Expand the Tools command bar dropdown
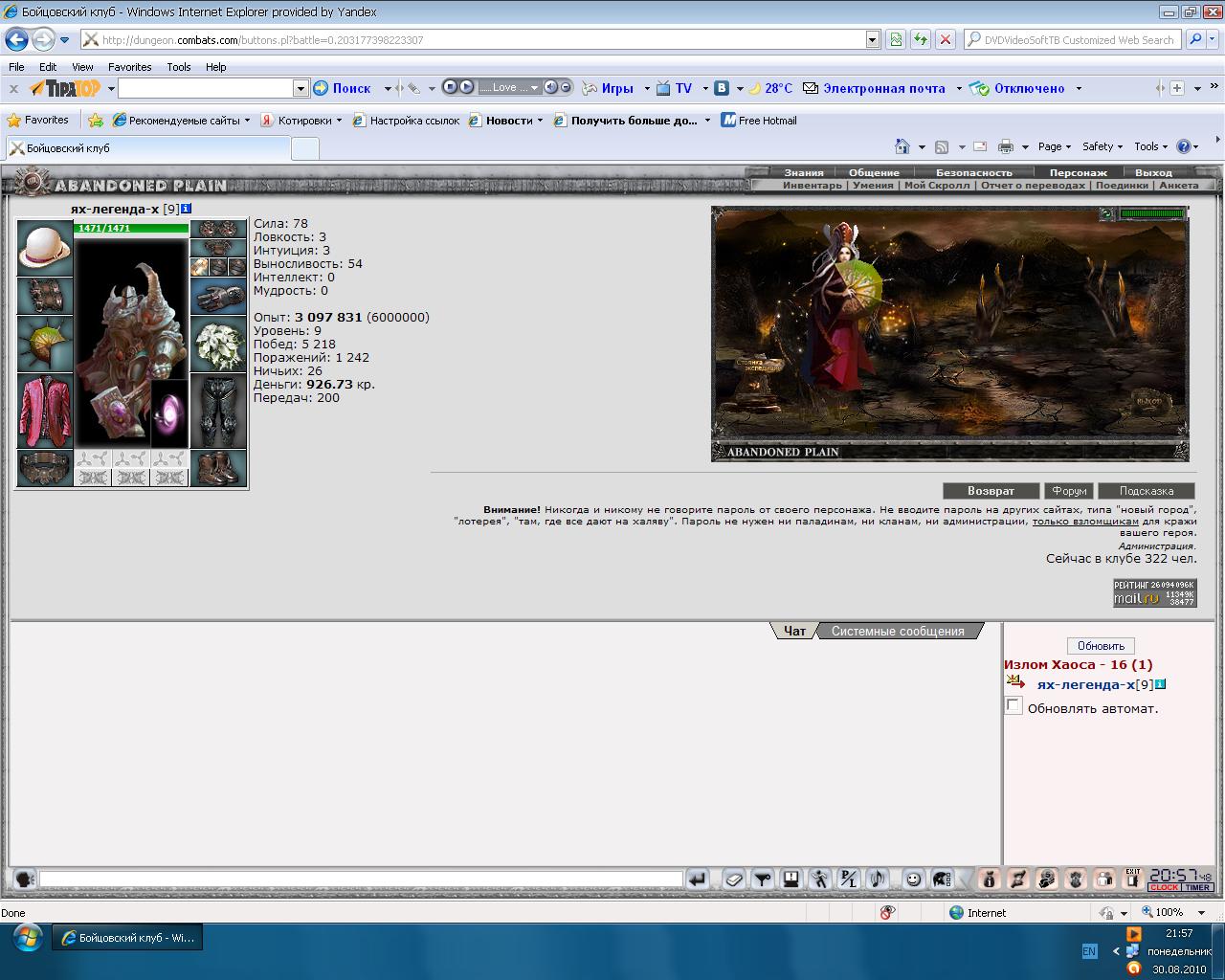The height and width of the screenshot is (980, 1225). [x=1151, y=146]
